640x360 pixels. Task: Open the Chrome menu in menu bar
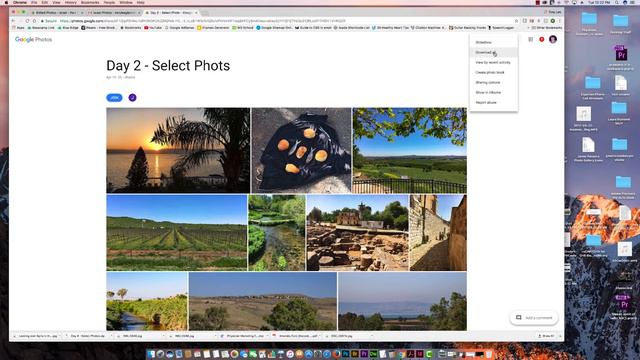pos(20,2)
